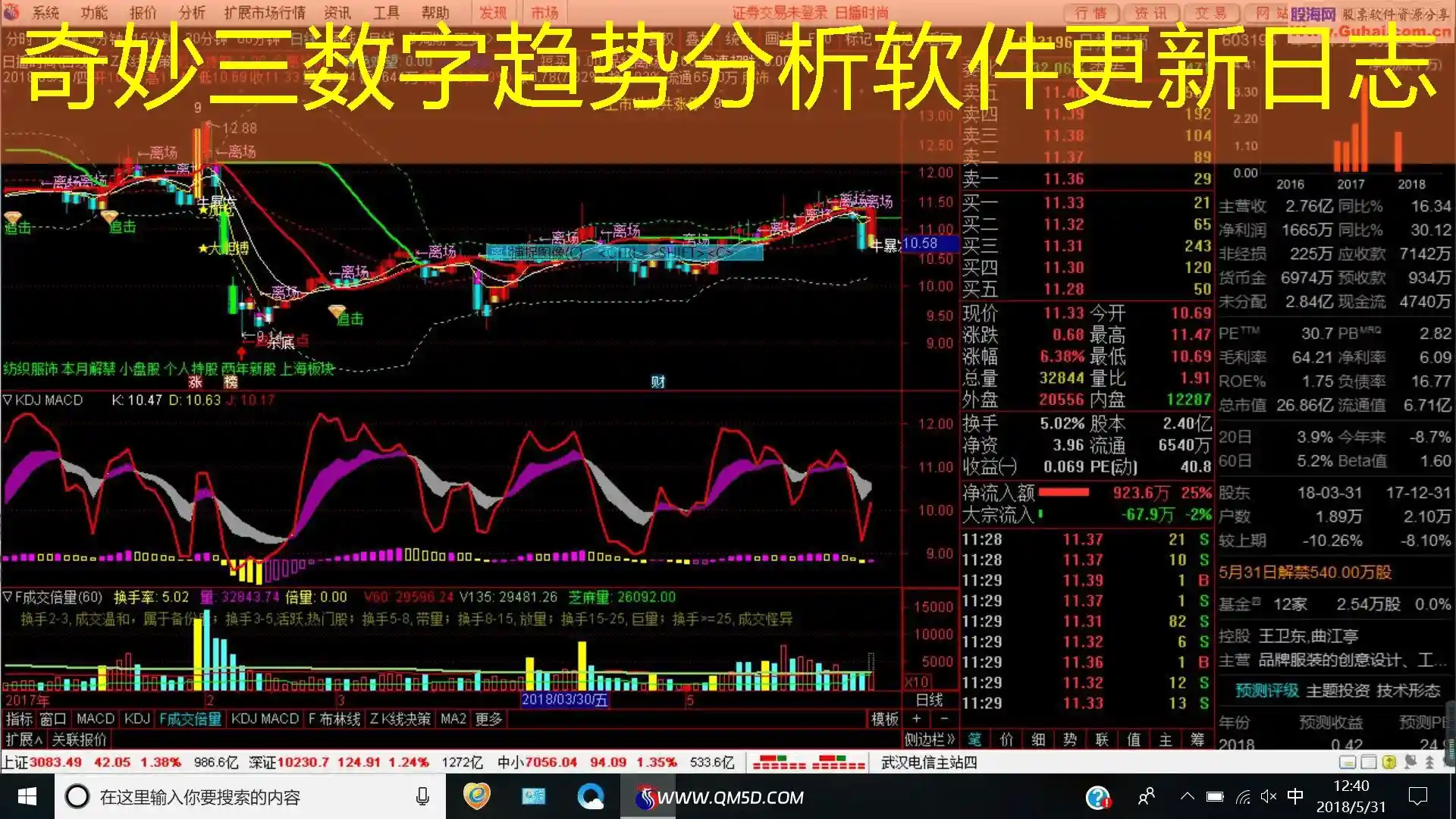1456x819 pixels.
Task: Open the blue Q browser taskbar icon
Action: tap(590, 797)
